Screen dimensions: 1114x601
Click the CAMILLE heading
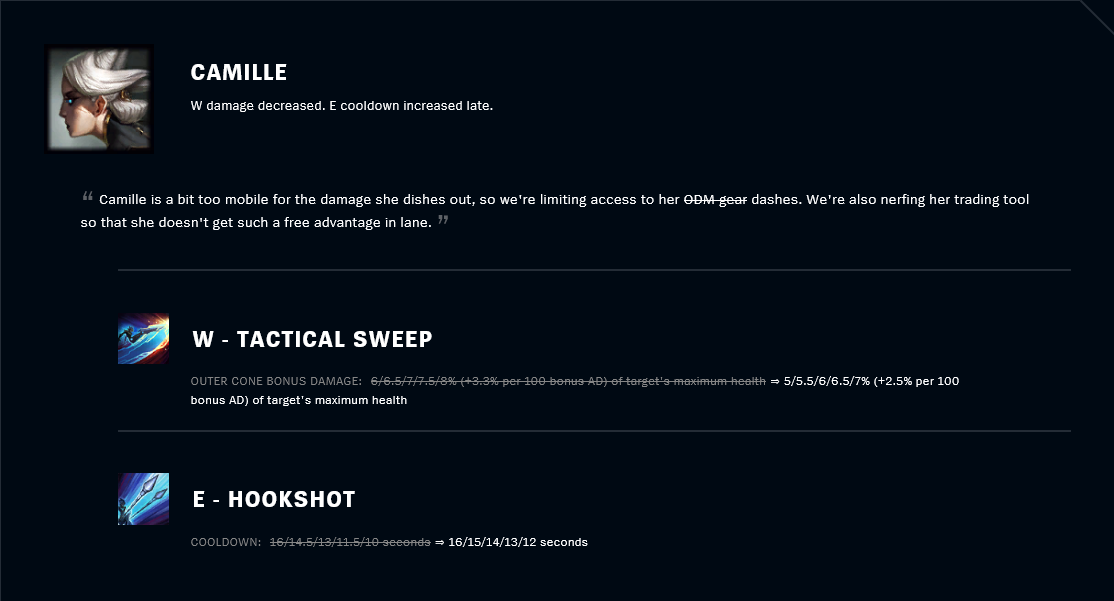click(x=239, y=72)
